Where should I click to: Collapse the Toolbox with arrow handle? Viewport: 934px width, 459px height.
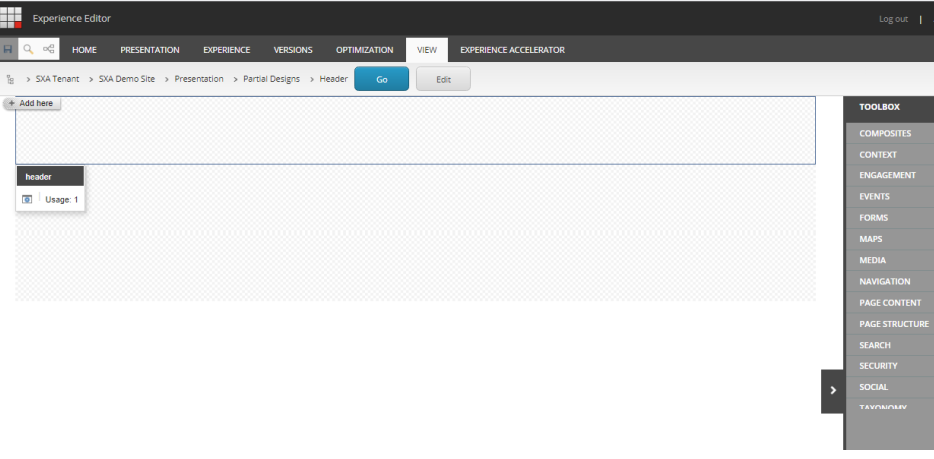click(832, 390)
